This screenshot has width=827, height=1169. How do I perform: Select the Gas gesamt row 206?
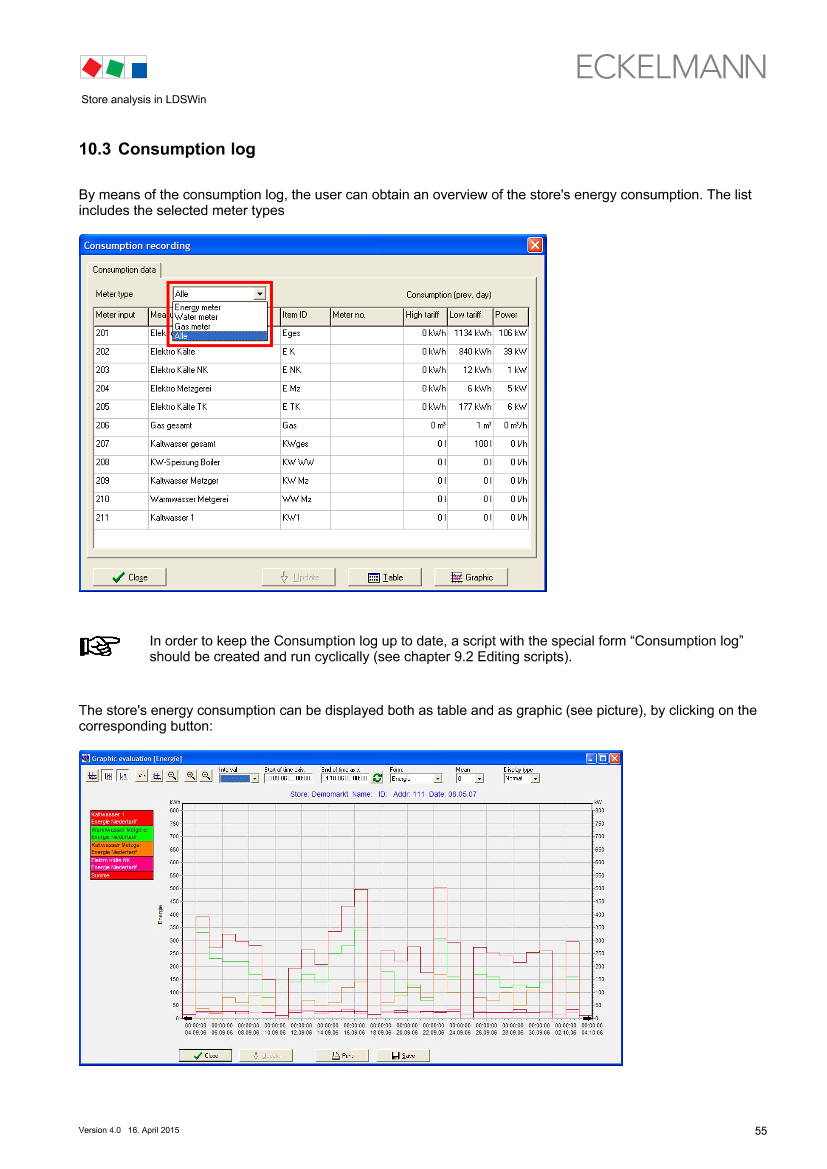point(310,425)
